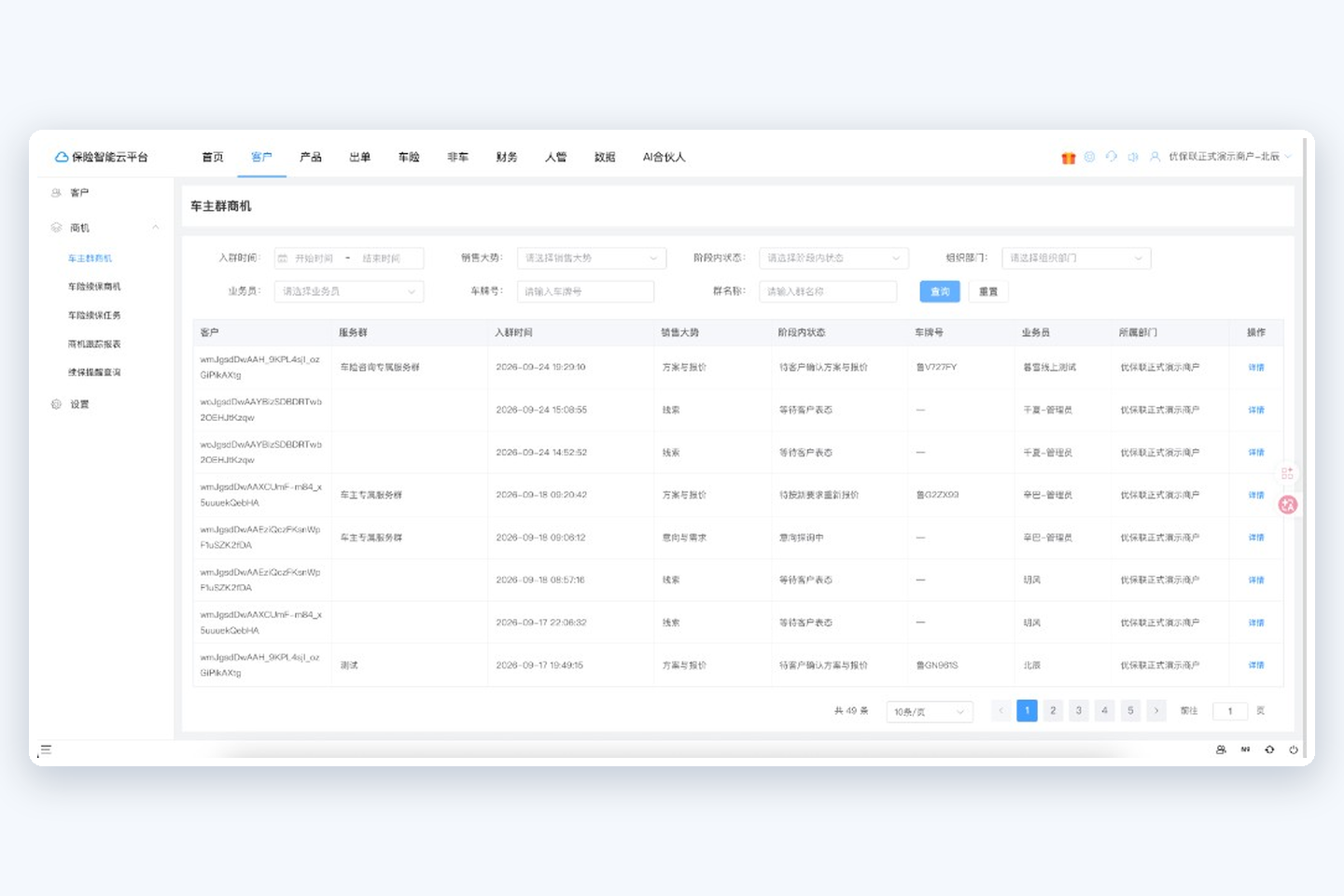Click the refresh sync icon in bottom bar
1344x896 pixels.
pyautogui.click(x=1269, y=749)
